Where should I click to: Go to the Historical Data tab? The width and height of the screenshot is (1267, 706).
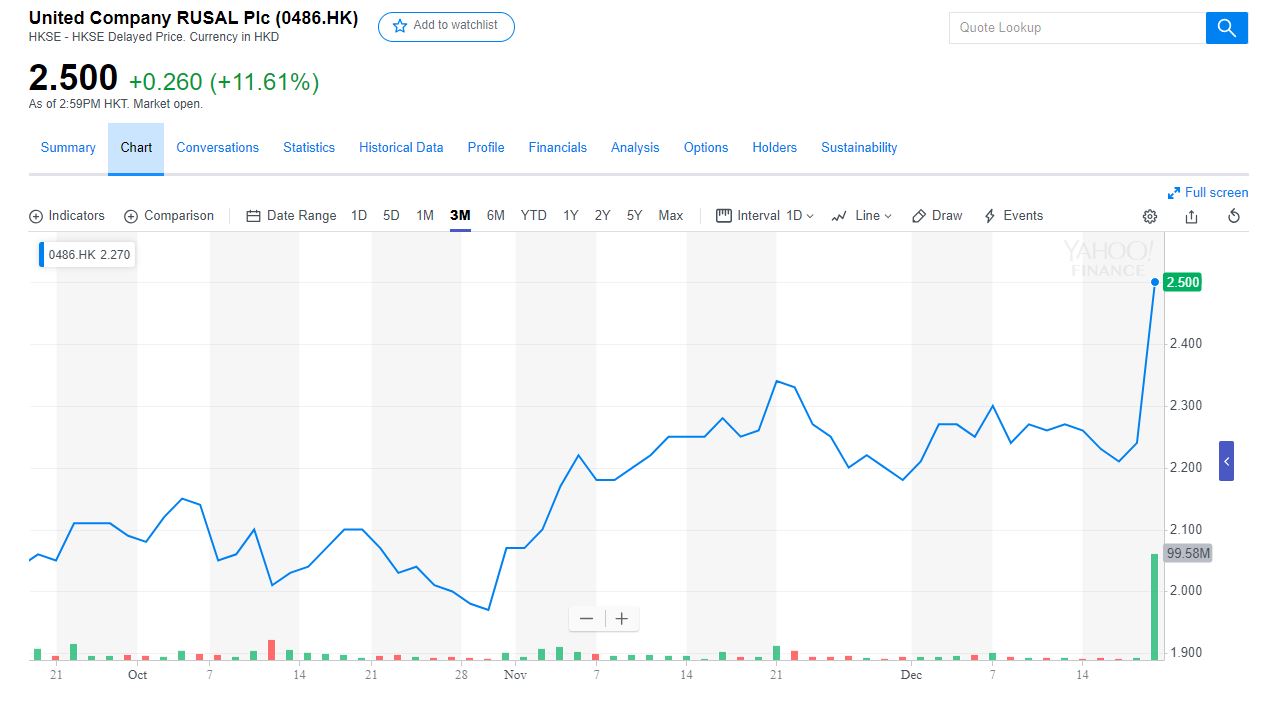pos(401,148)
